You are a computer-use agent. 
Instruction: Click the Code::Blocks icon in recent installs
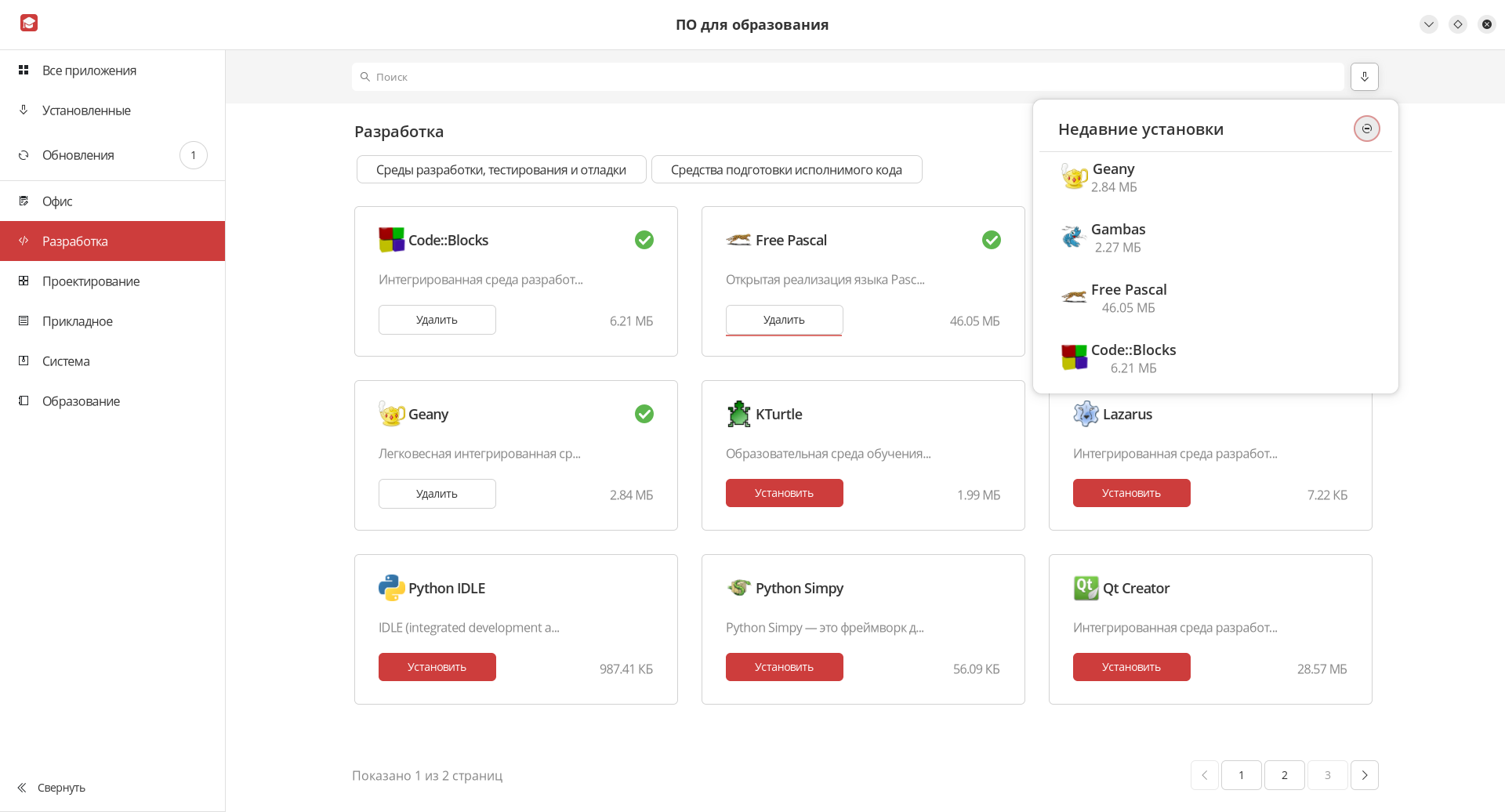click(1074, 358)
